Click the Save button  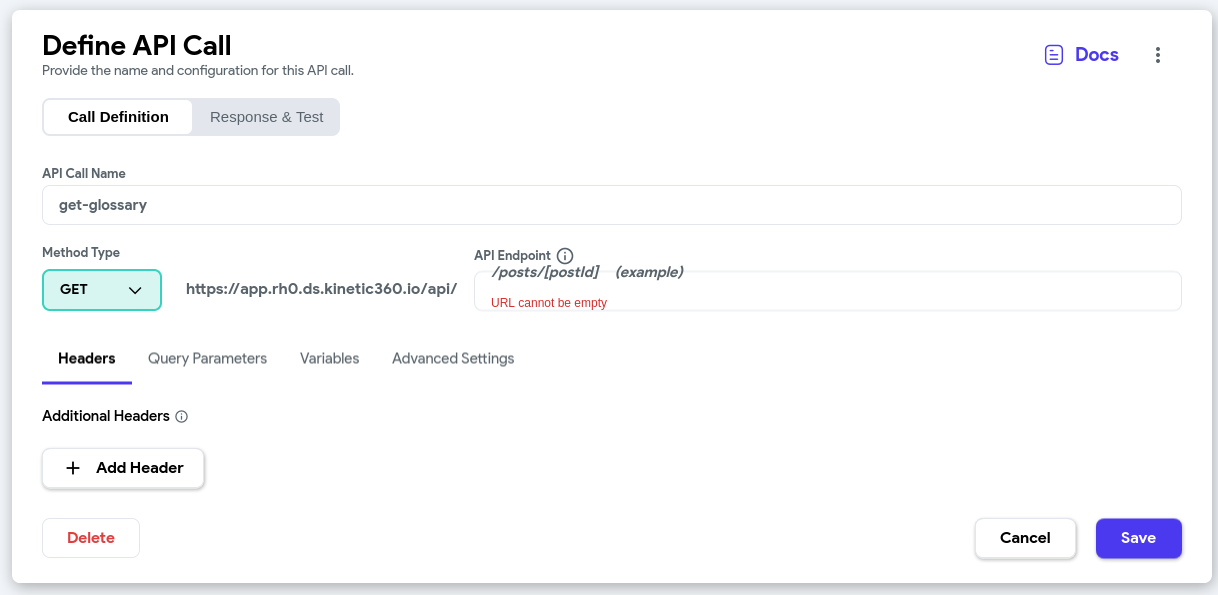tap(1138, 537)
